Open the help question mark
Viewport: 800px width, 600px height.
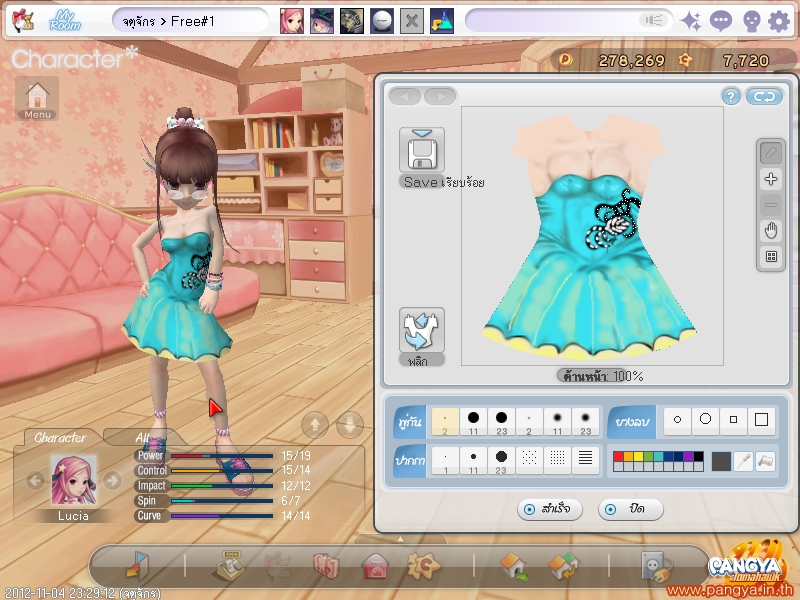point(731,96)
